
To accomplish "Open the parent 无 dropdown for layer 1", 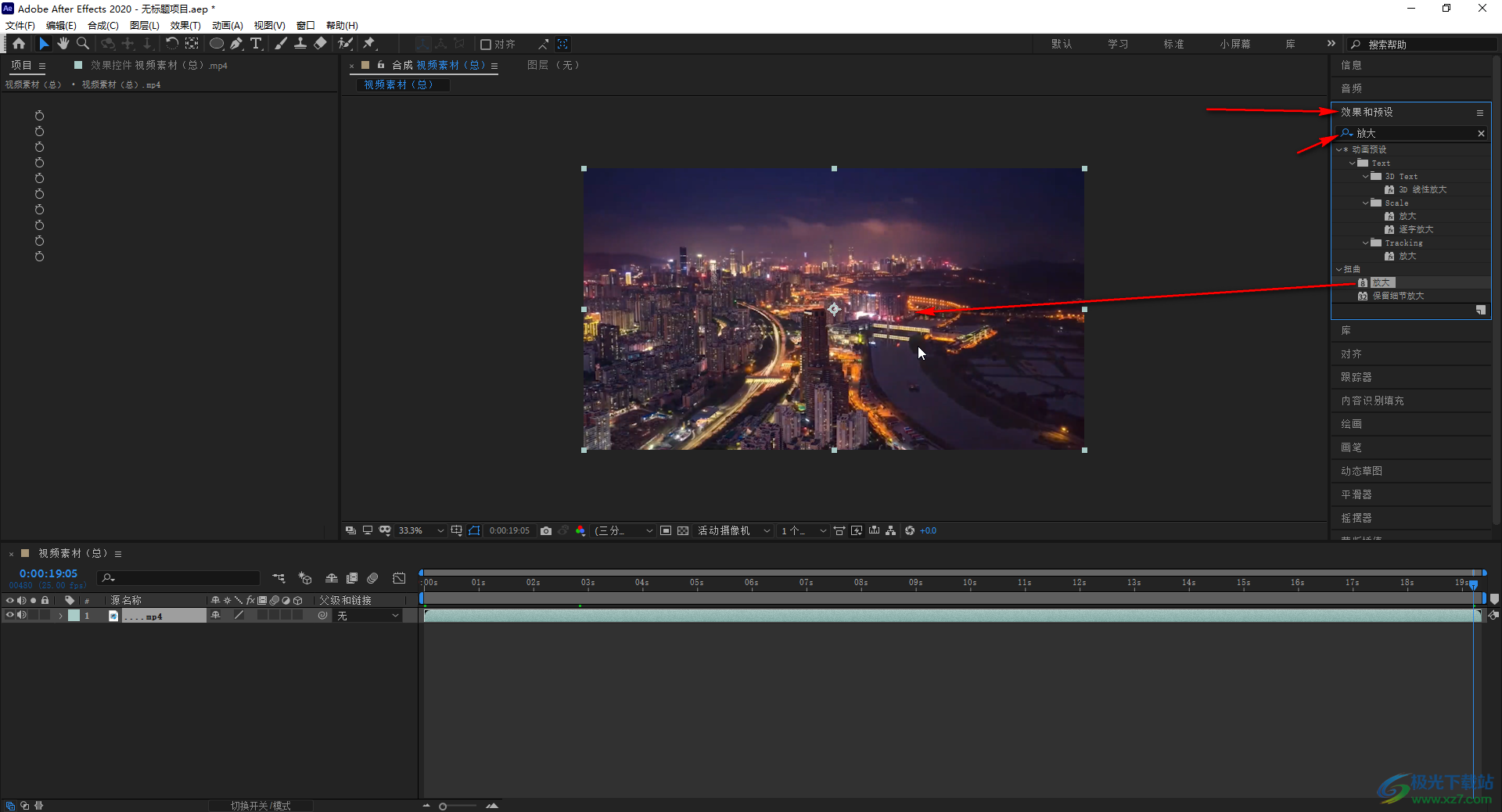I will point(368,616).
